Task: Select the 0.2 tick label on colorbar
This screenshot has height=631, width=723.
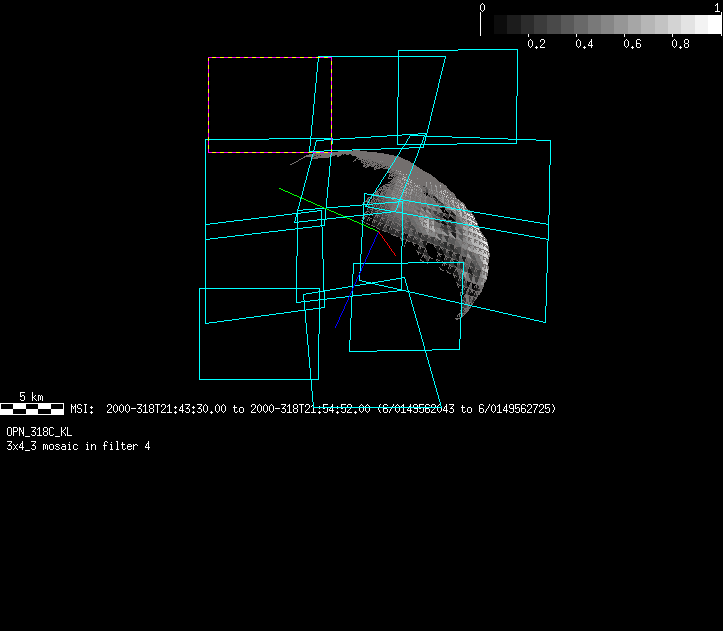Action: [x=536, y=44]
